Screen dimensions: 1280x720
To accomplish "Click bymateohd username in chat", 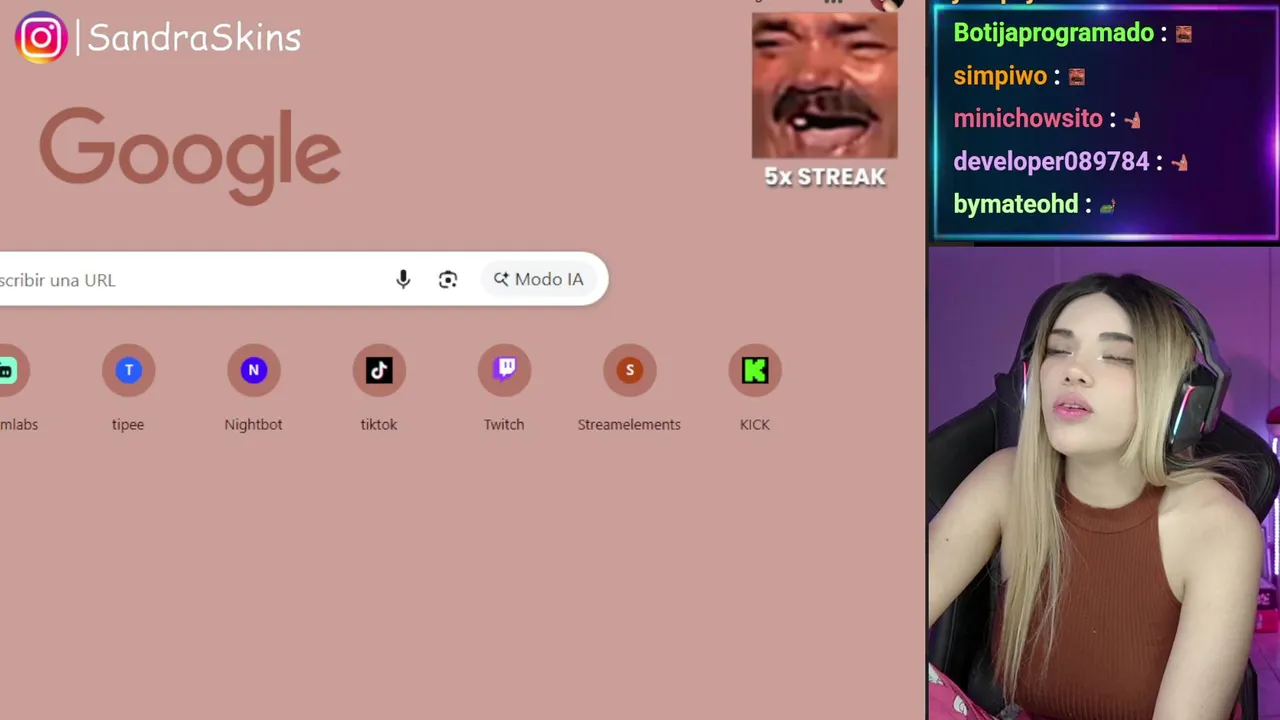I will pyautogui.click(x=1016, y=204).
